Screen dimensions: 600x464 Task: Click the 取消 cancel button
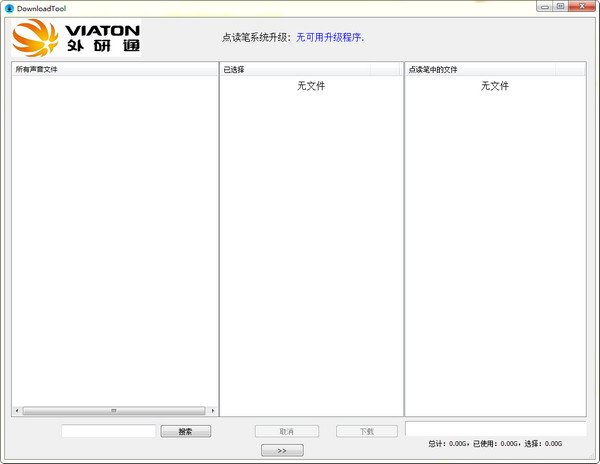[x=287, y=431]
